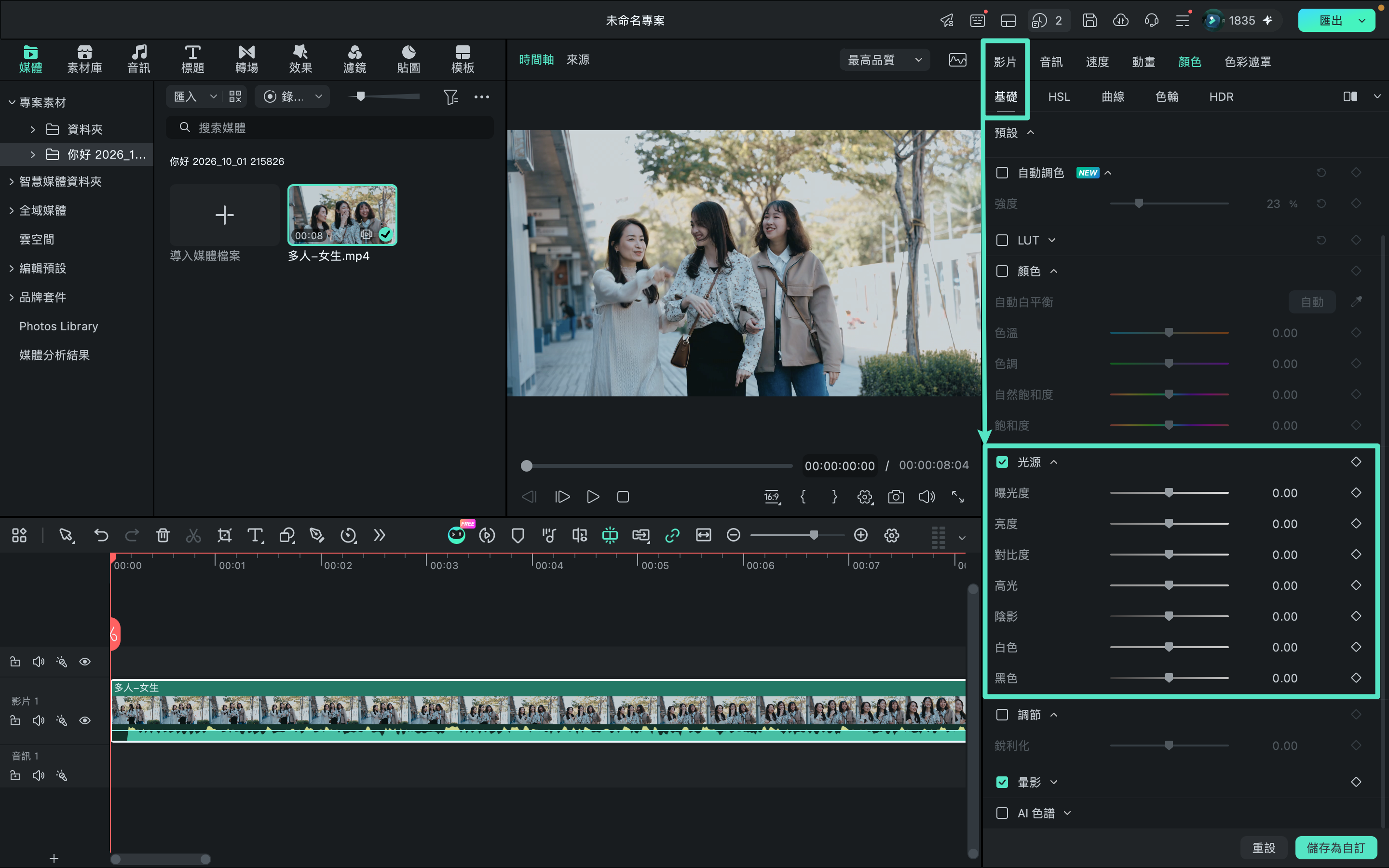Viewport: 1389px width, 868px height.
Task: Click the 搜索媒體 search field
Action: [x=330, y=127]
